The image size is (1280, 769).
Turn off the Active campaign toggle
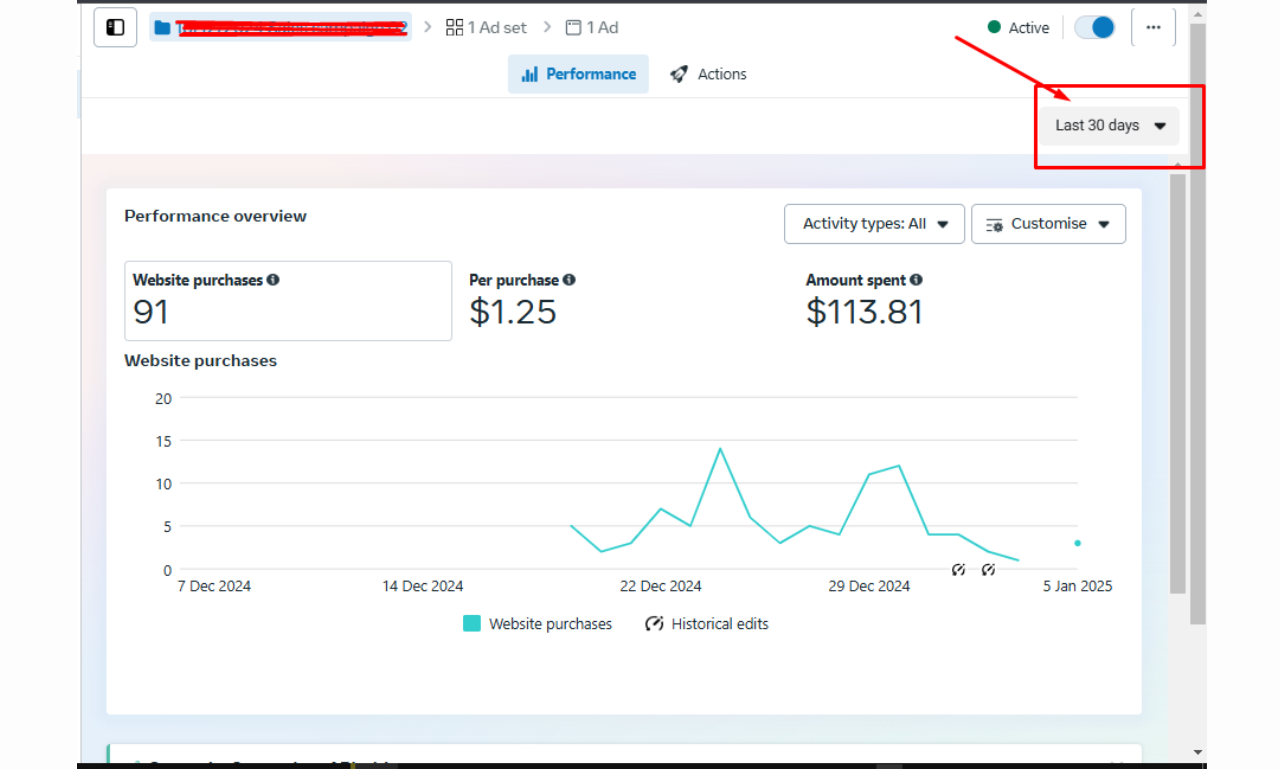(1094, 27)
